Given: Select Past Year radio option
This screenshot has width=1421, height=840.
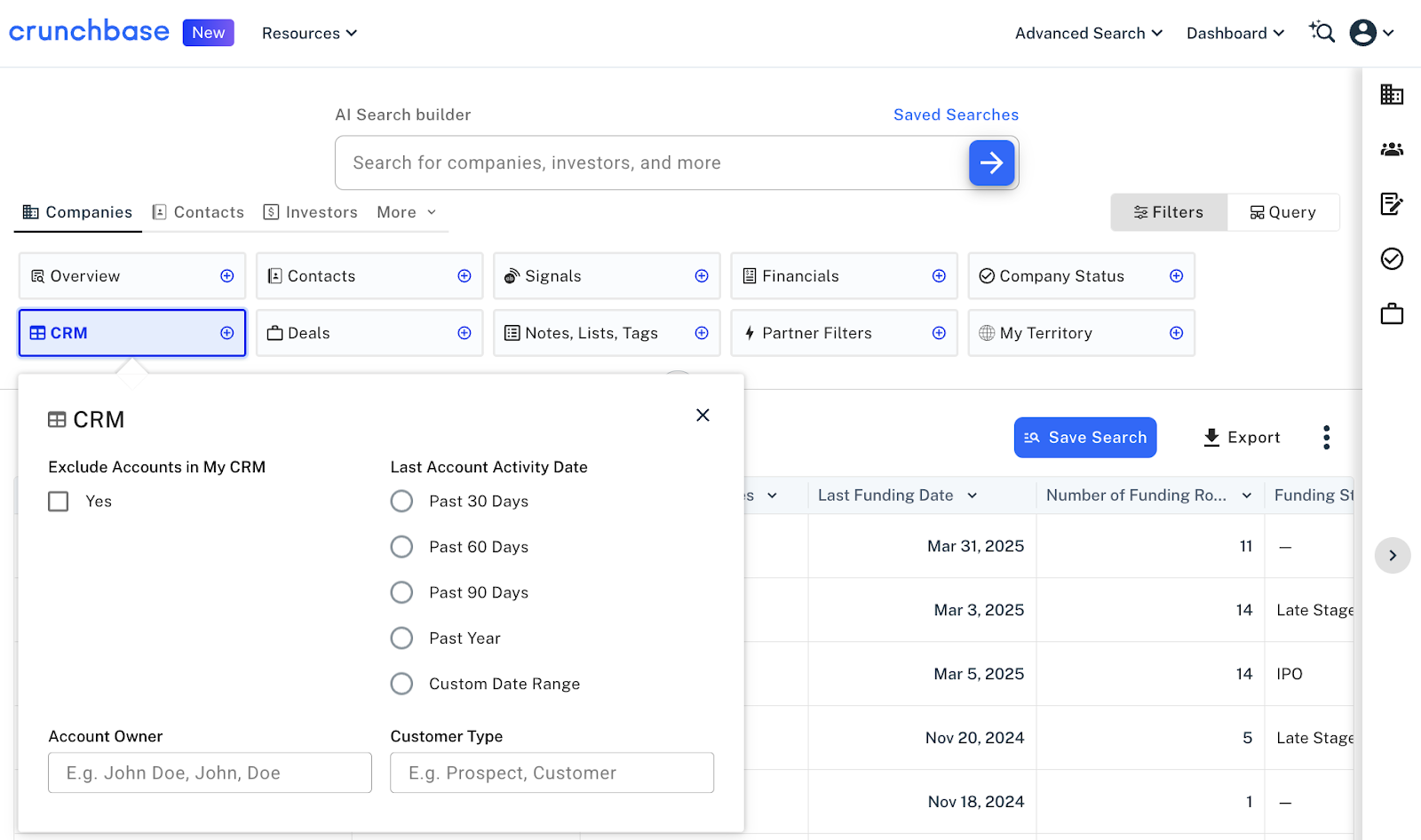Looking at the screenshot, I should [401, 638].
